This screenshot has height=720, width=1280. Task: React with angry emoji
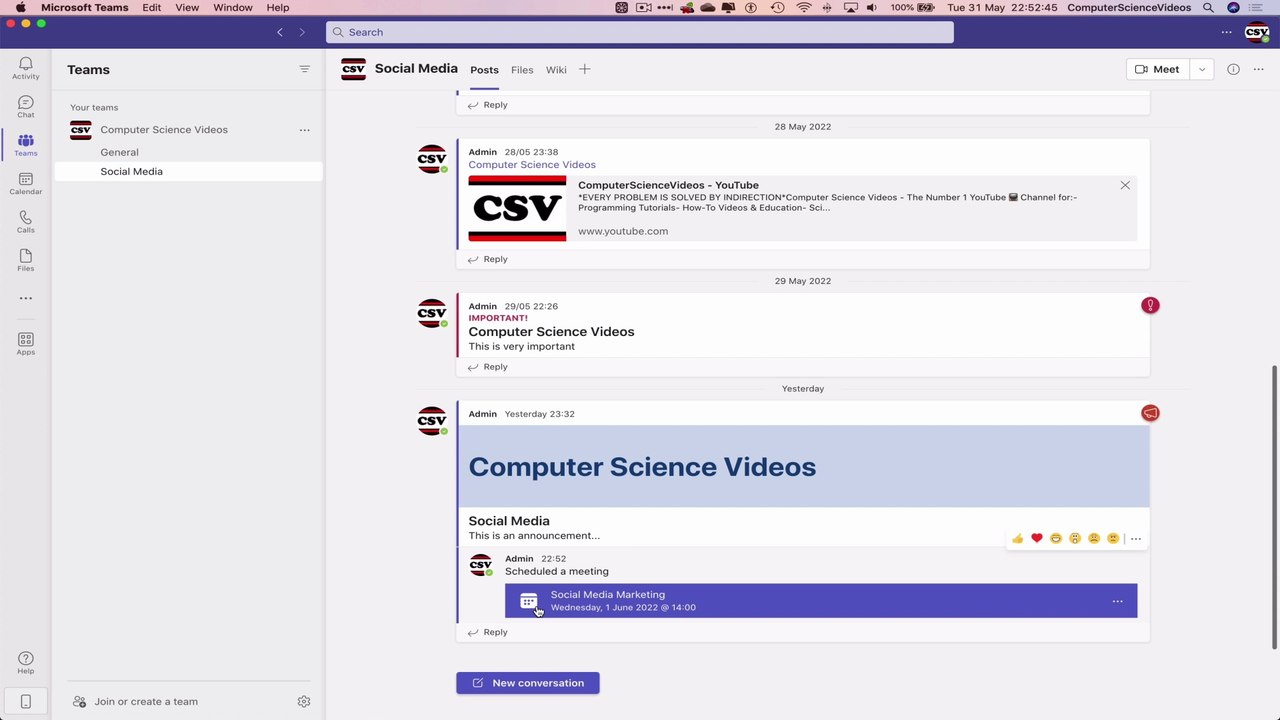pos(1113,539)
